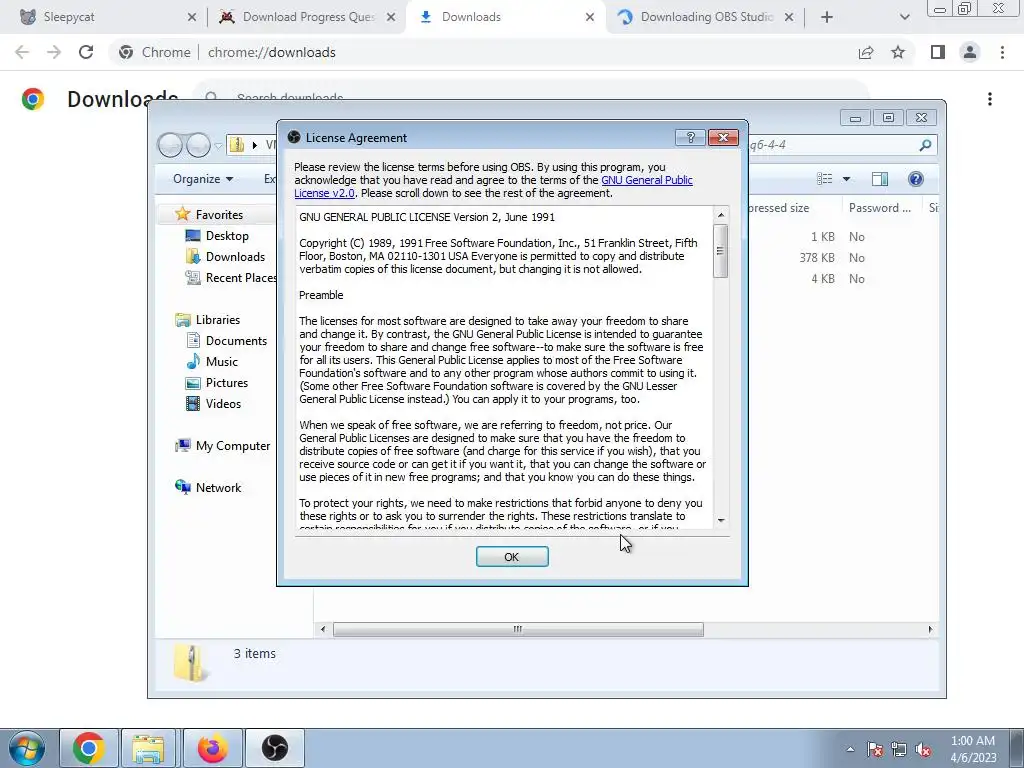Open Chrome three-dot main menu

click(x=1002, y=52)
